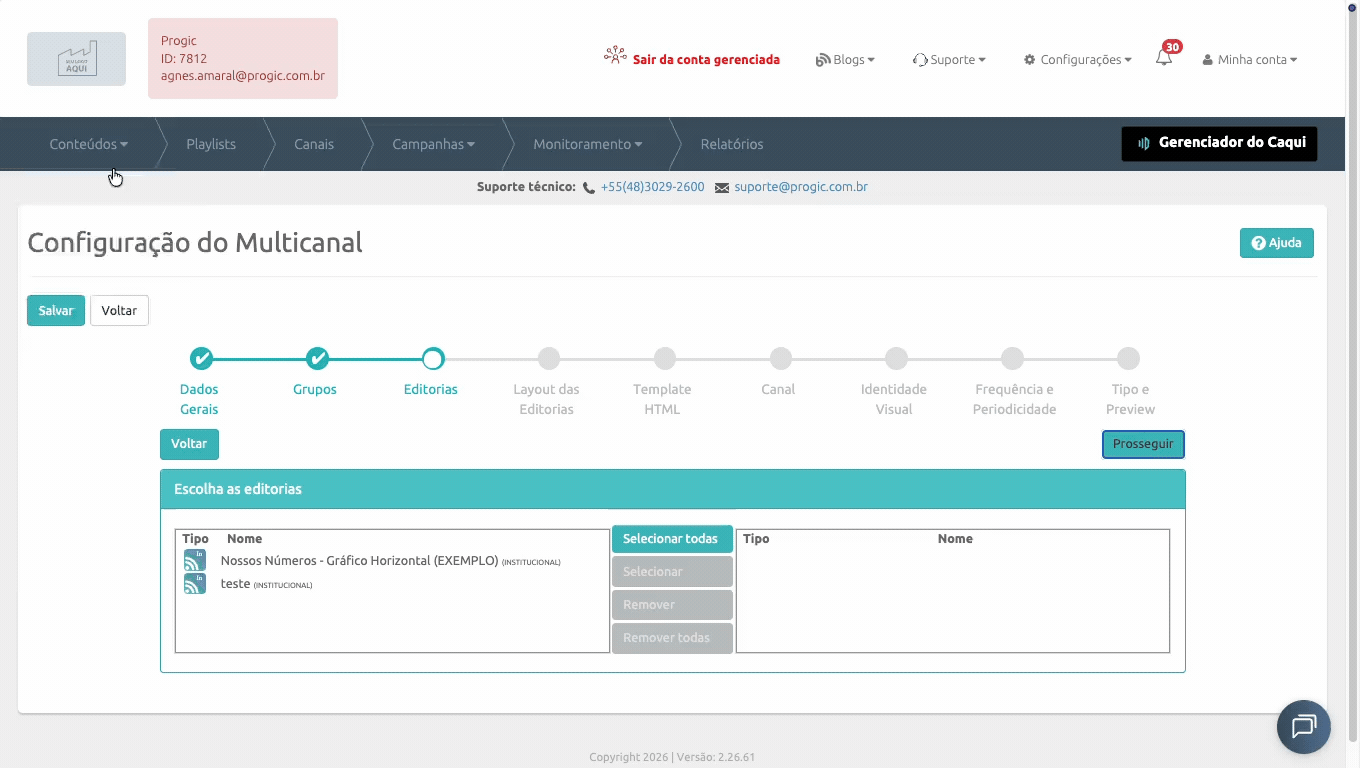1360x768 pixels.
Task: Expand the Campanhas menu
Action: 433,144
